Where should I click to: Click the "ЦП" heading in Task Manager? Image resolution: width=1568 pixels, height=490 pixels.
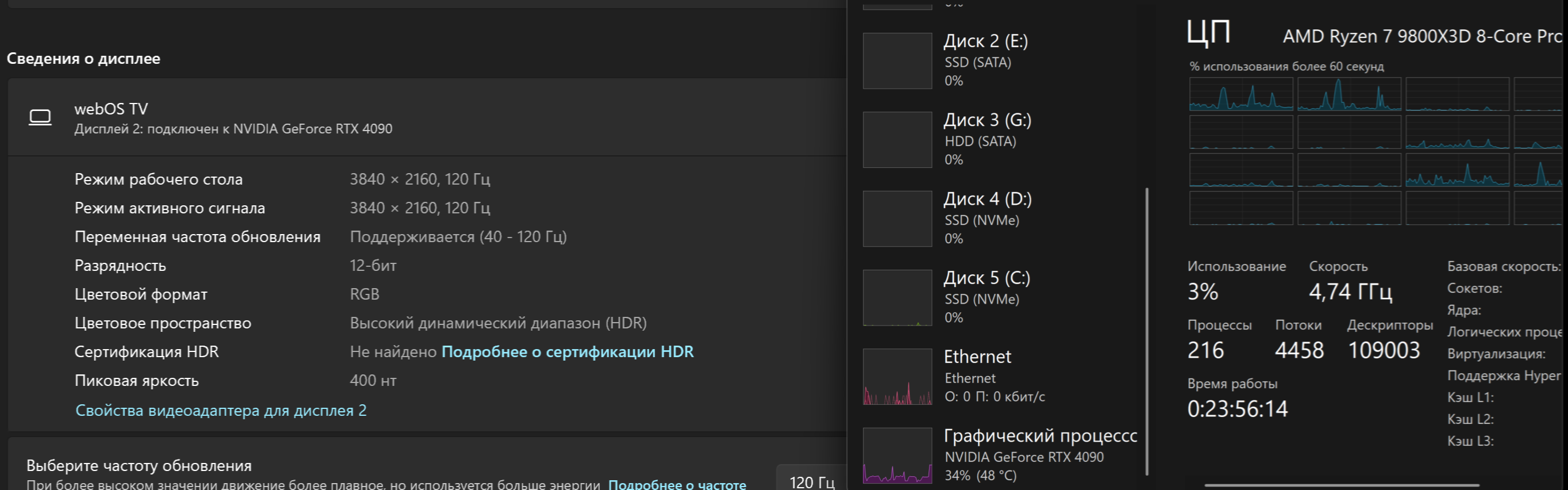coord(1208,32)
